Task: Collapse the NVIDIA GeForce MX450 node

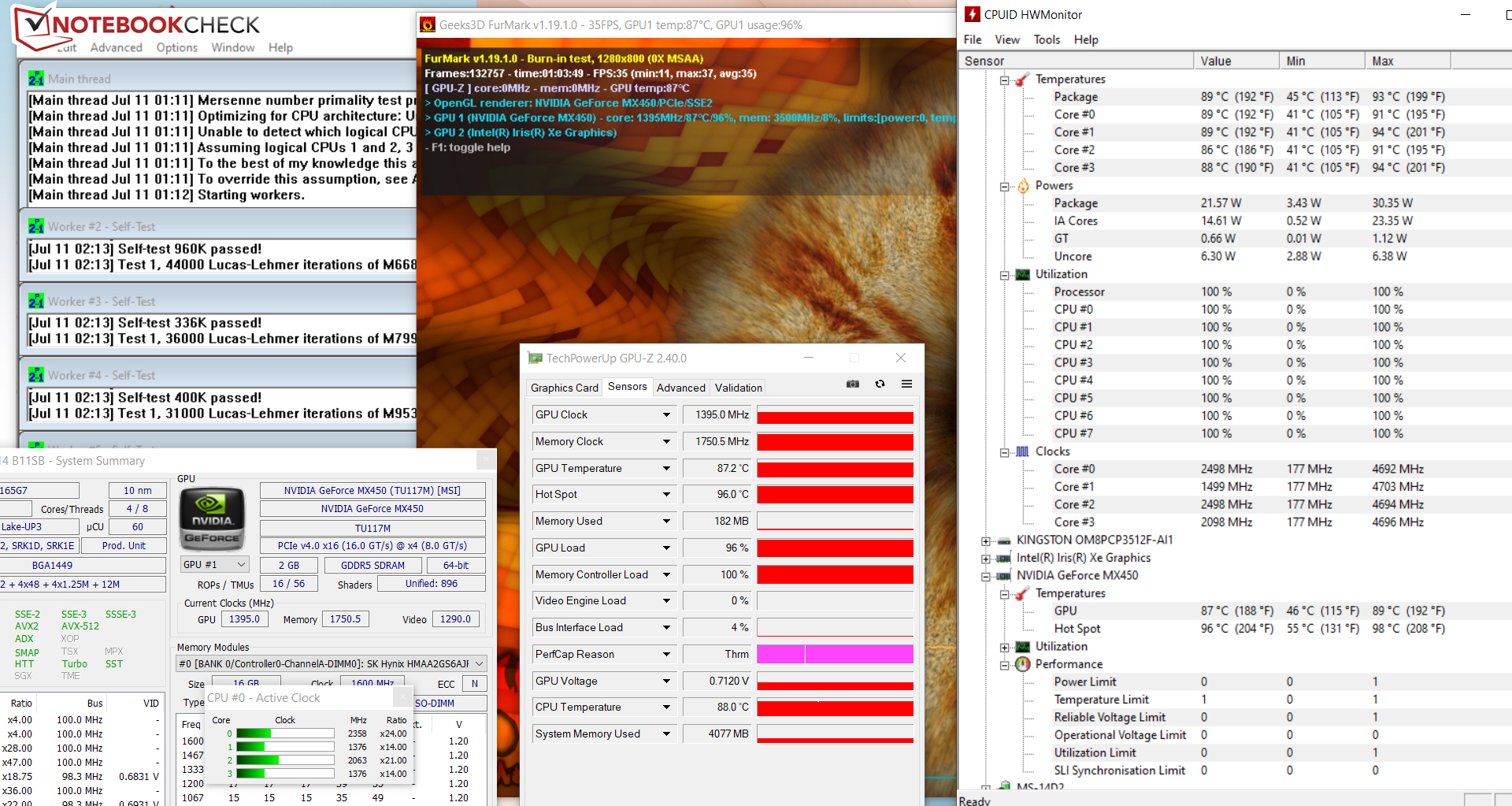Action: click(x=986, y=577)
